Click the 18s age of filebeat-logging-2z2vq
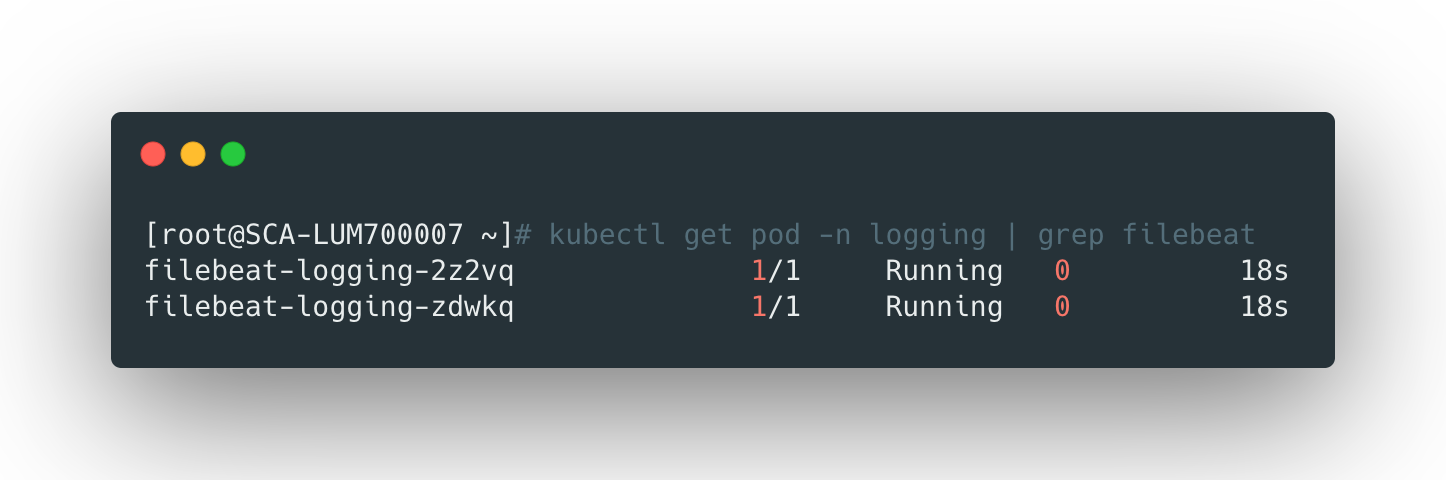This screenshot has height=480, width=1446. click(1264, 271)
